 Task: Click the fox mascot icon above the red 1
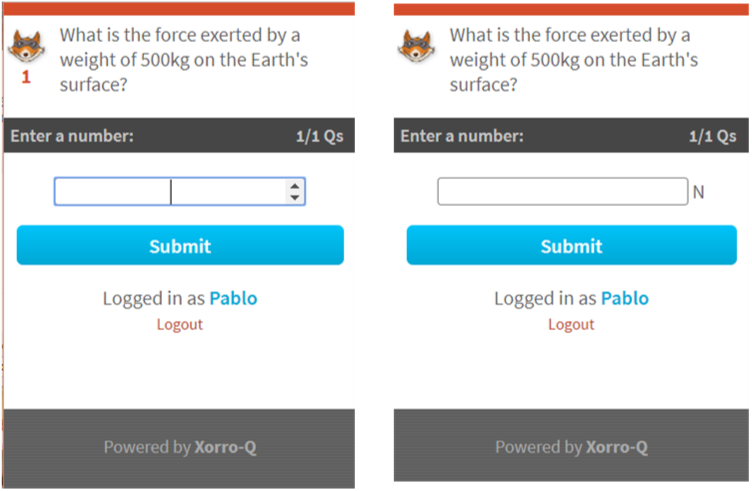[26, 47]
